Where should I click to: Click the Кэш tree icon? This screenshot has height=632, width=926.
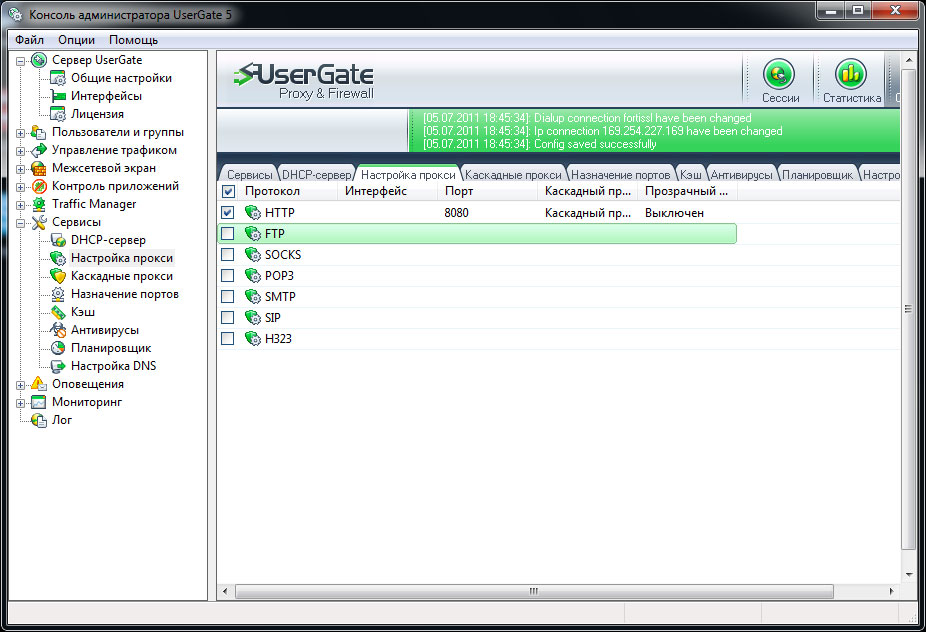coord(58,312)
